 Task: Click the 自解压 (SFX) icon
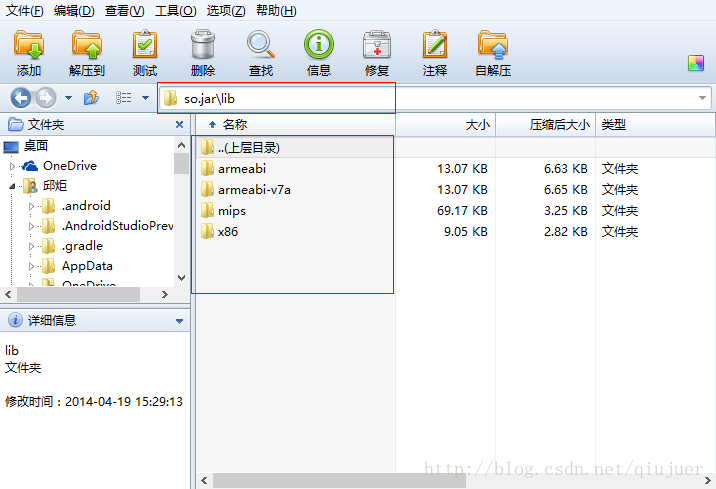click(x=493, y=45)
